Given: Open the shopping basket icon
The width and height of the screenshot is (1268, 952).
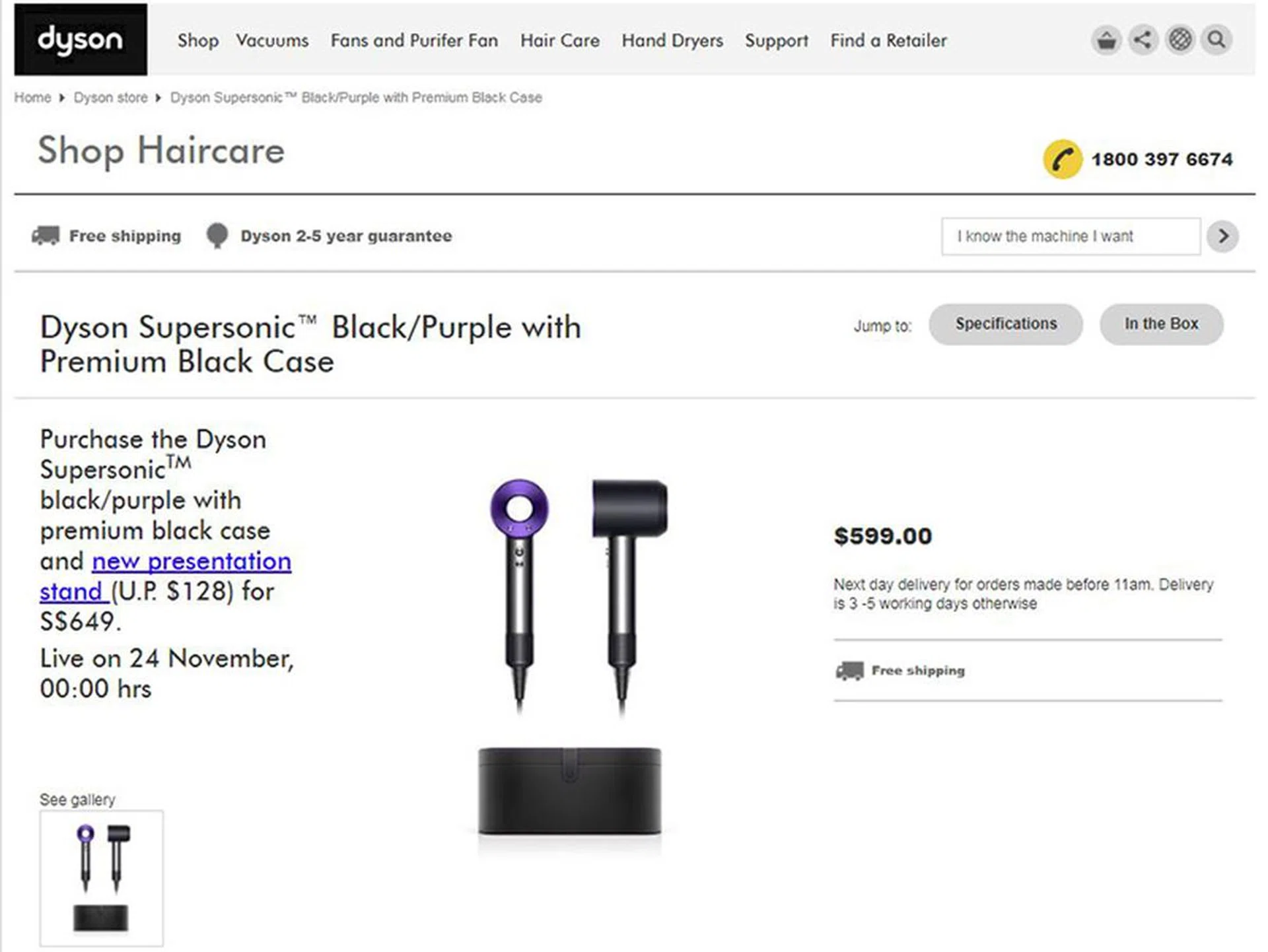Looking at the screenshot, I should (x=1106, y=40).
